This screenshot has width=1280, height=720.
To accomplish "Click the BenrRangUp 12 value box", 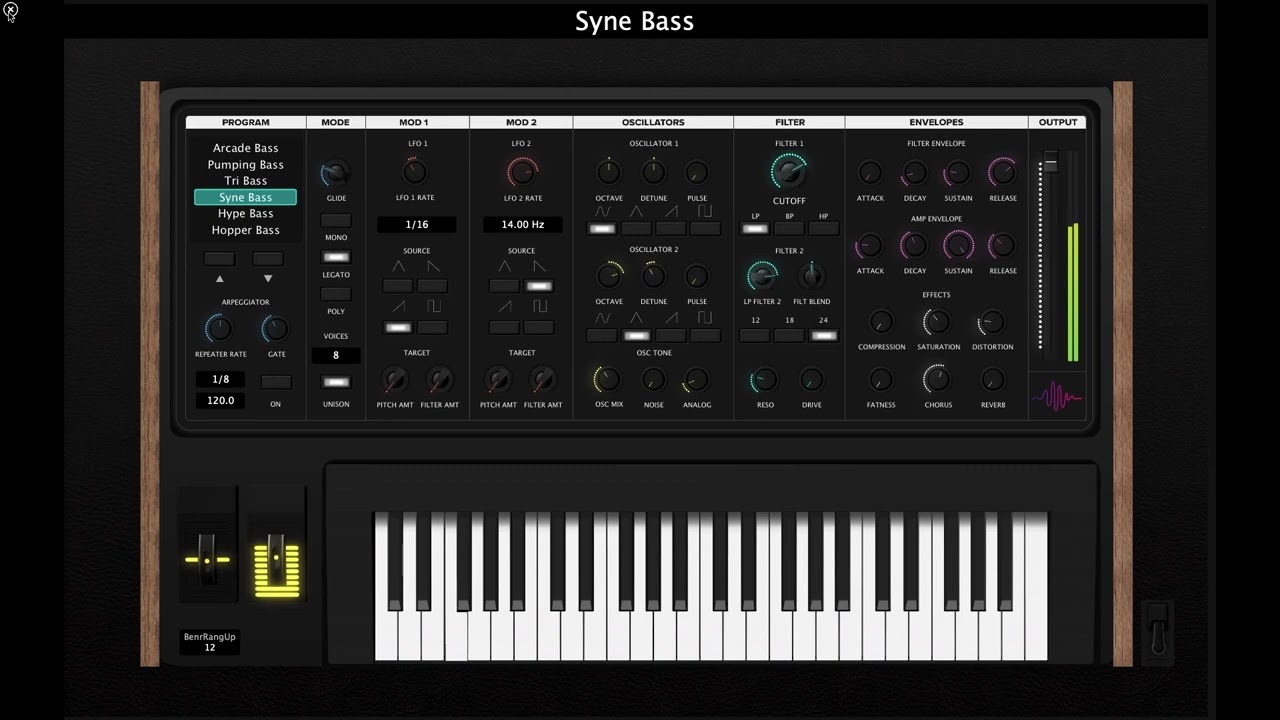I will click(210, 642).
